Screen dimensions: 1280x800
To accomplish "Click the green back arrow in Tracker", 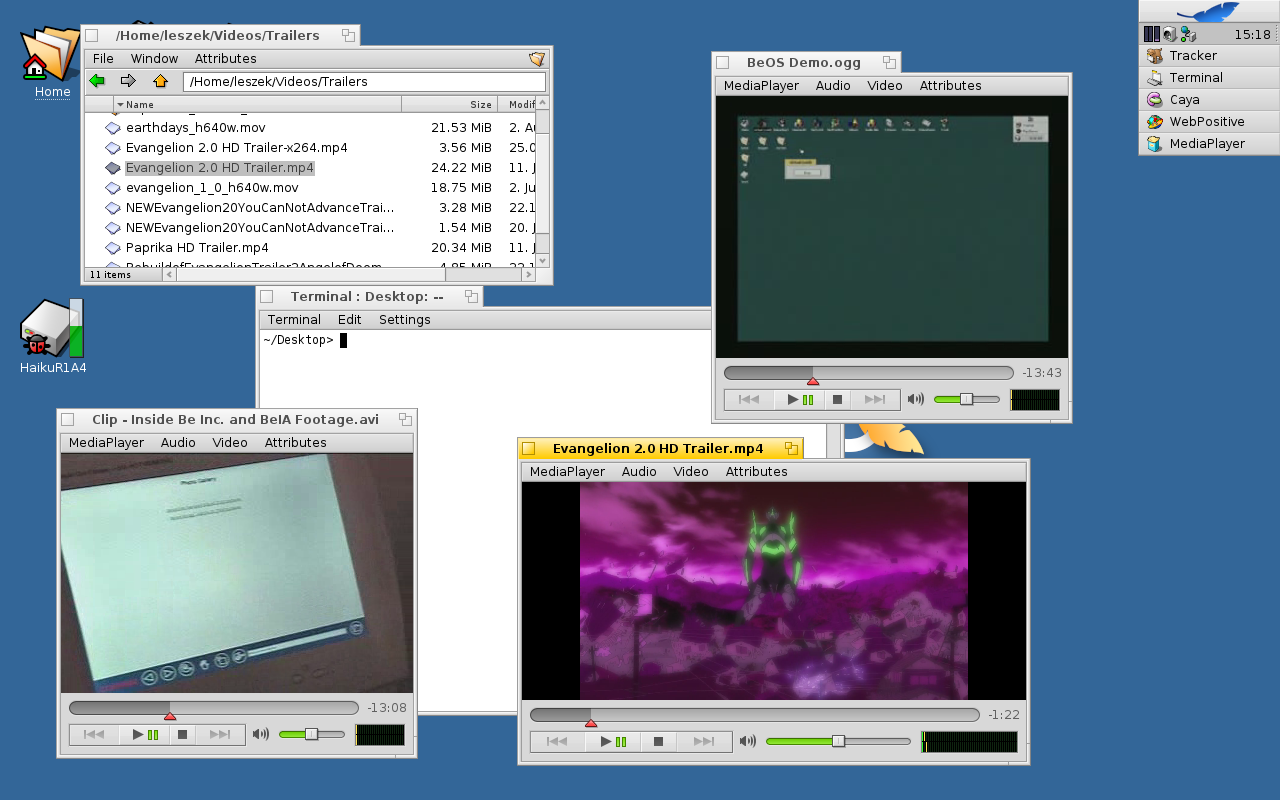I will point(97,81).
